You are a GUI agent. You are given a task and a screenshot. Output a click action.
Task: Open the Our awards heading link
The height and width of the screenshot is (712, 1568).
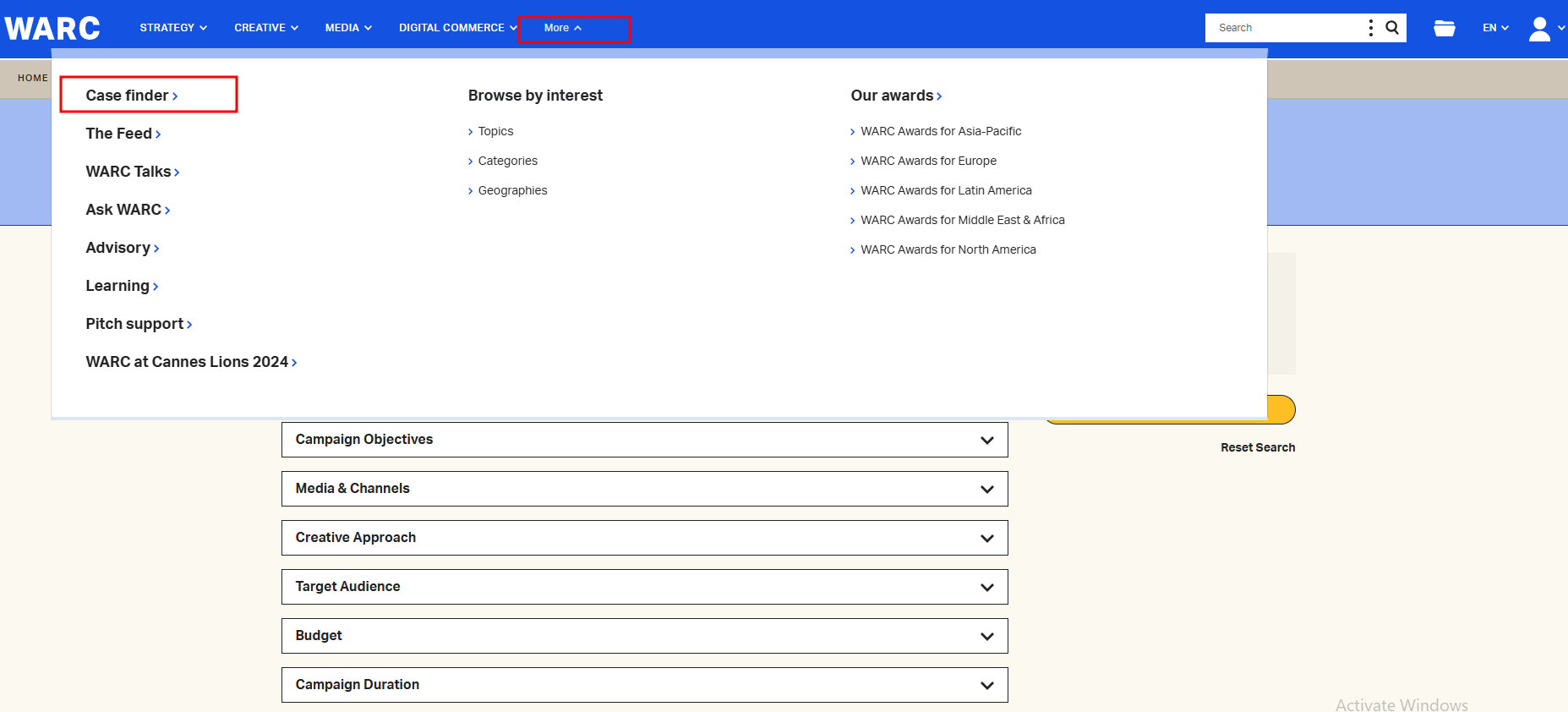pyautogui.click(x=895, y=96)
